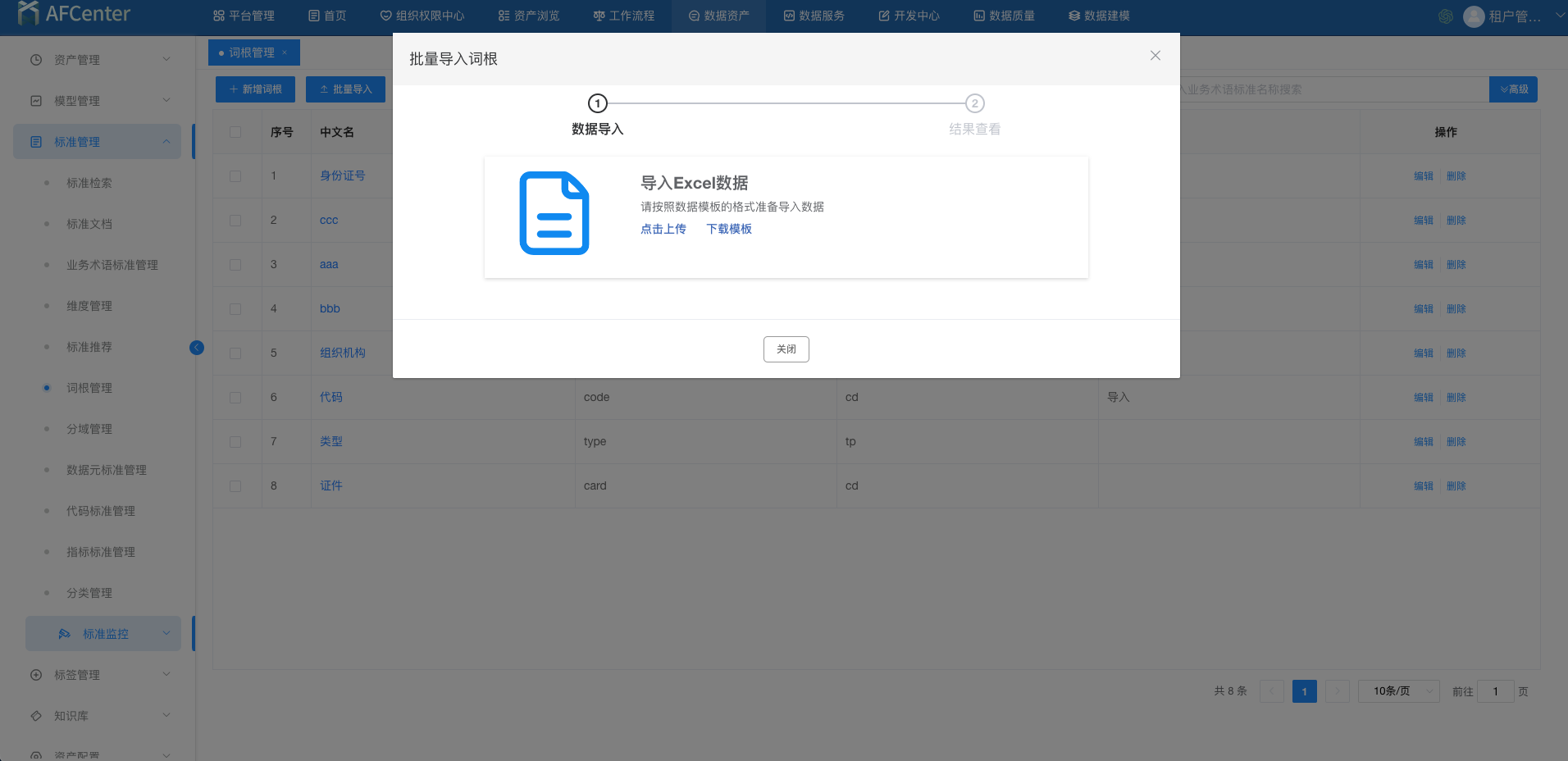
Task: Toggle the select-all checkbox in table header
Action: click(x=235, y=132)
